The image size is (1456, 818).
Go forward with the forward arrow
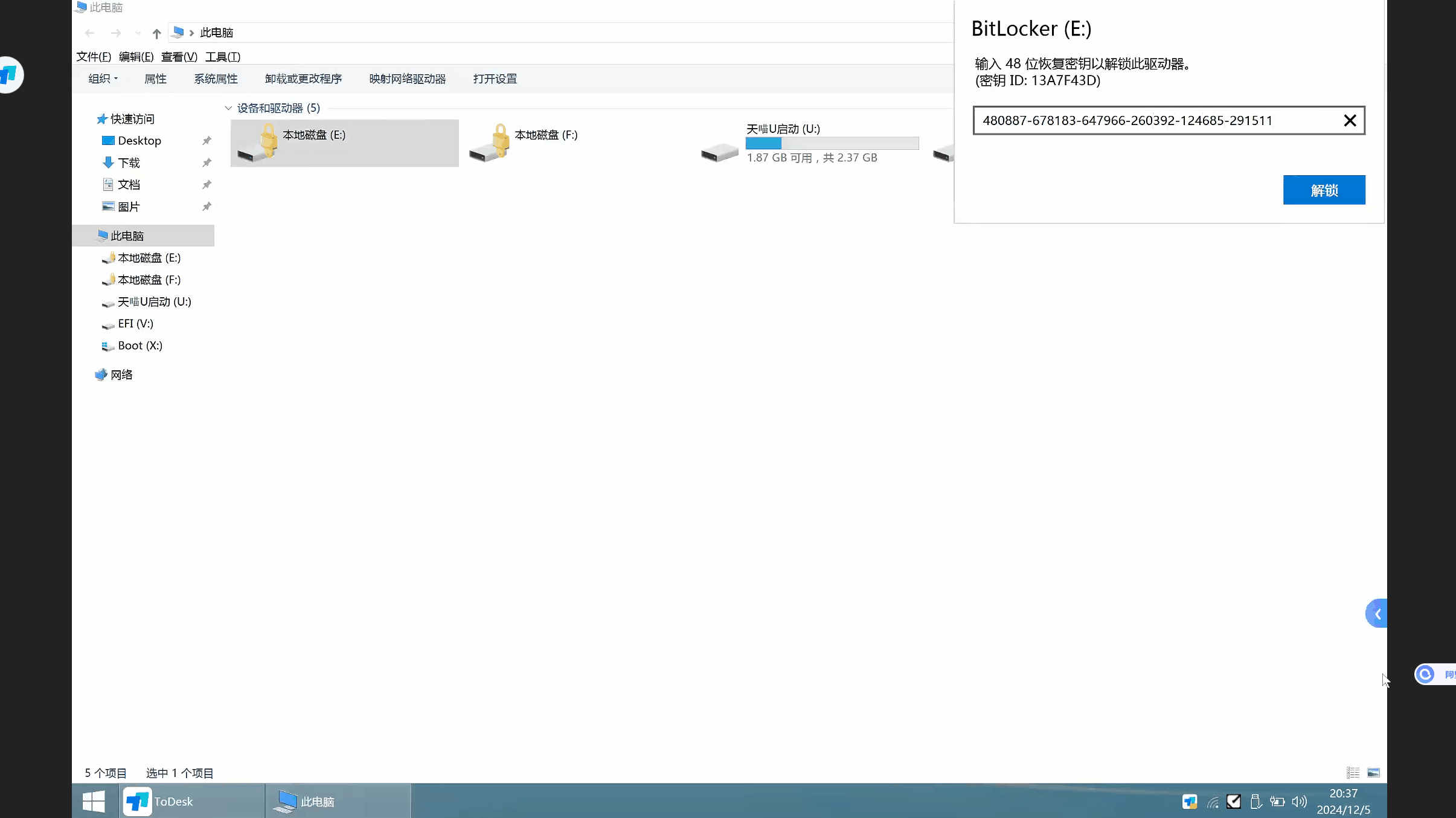116,33
